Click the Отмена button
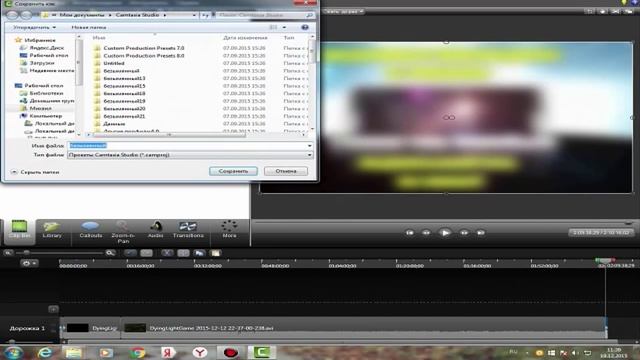 tap(286, 171)
